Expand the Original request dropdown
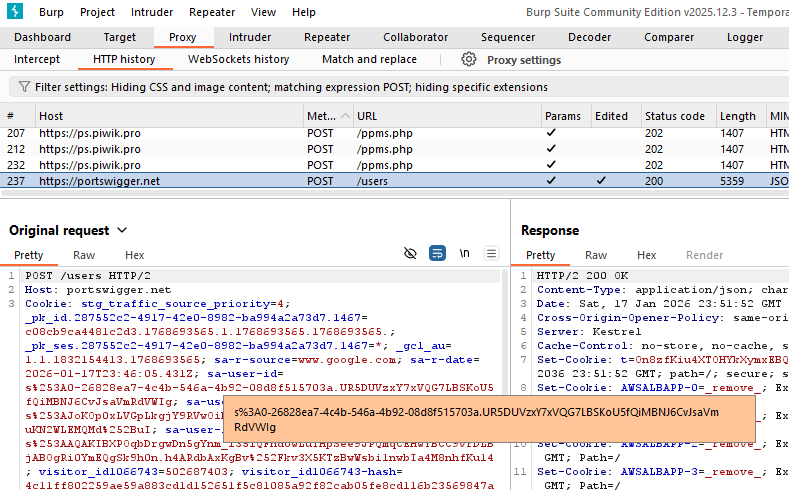The image size is (789, 490). [122, 230]
